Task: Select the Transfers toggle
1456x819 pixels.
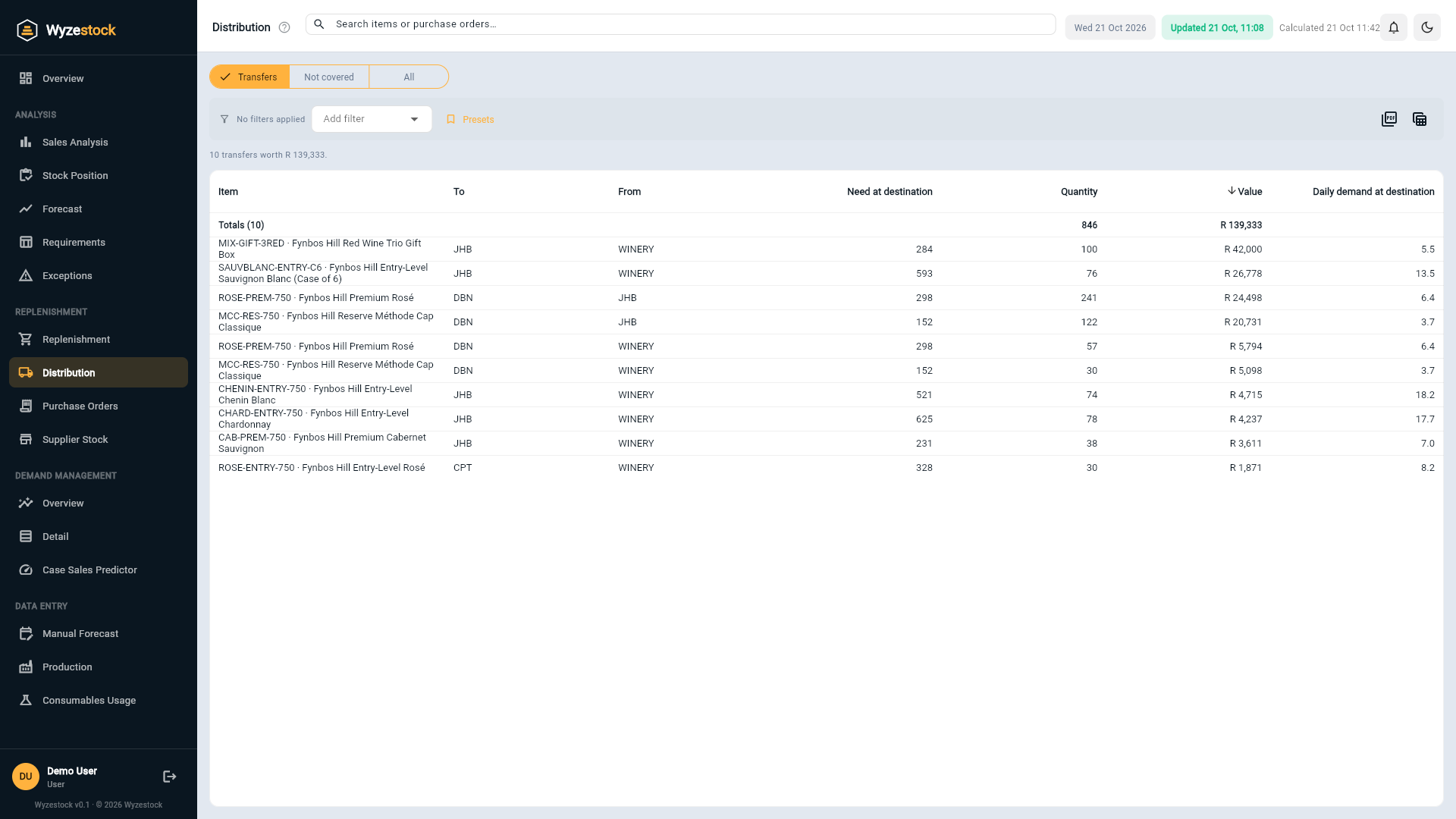Action: coord(249,77)
